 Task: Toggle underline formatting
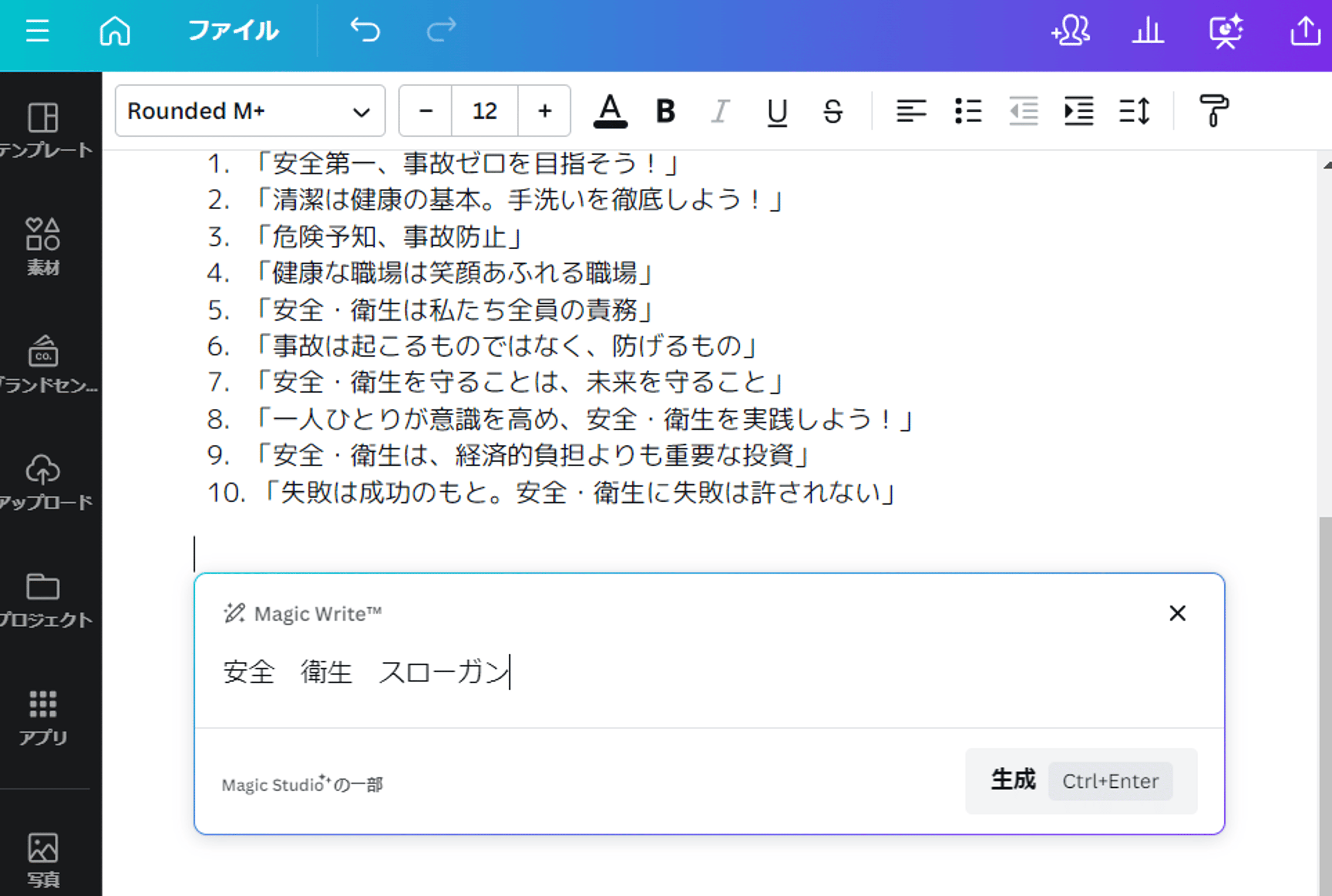click(777, 111)
